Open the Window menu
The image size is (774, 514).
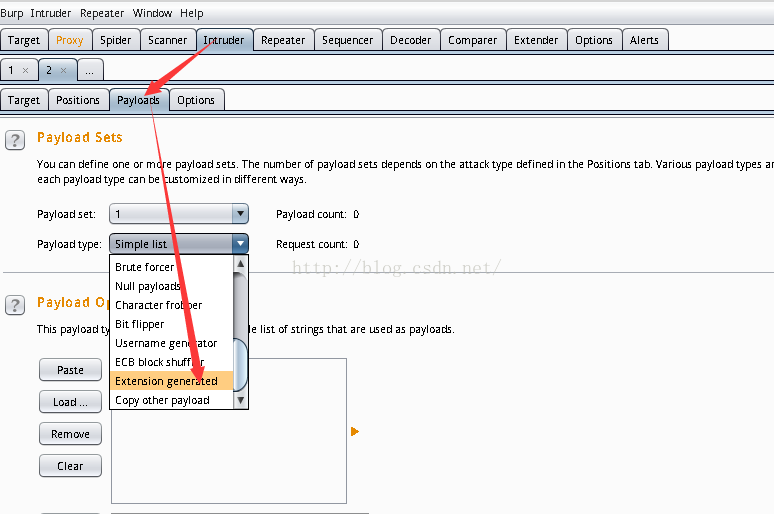tap(152, 13)
